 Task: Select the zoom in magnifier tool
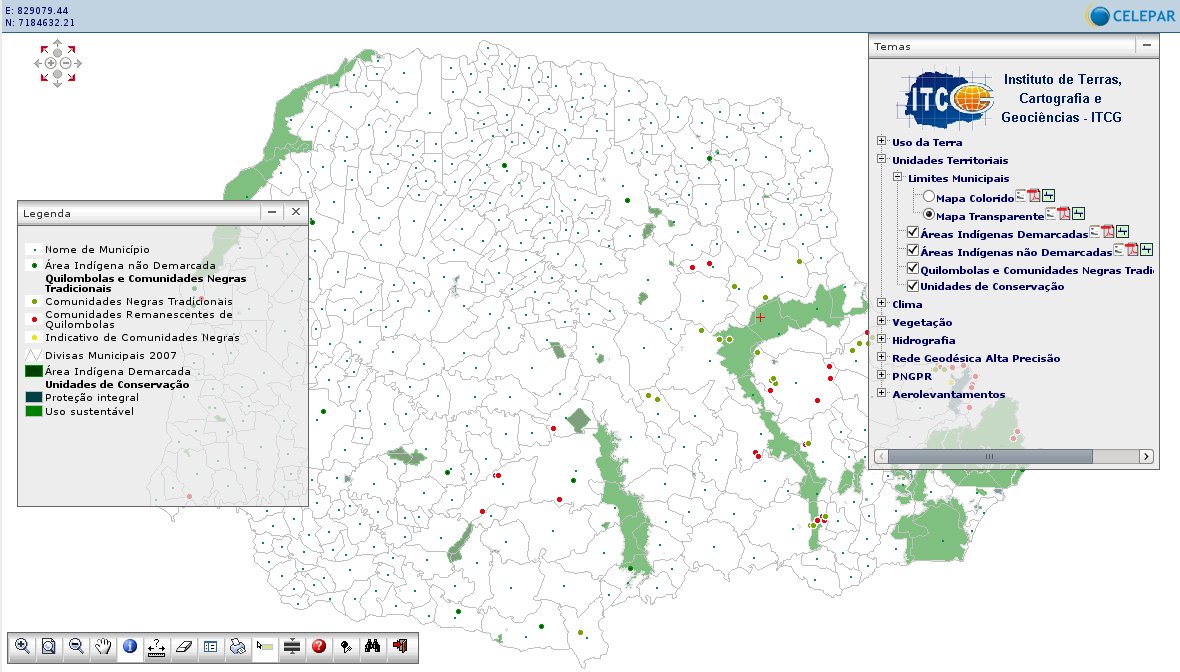22,647
